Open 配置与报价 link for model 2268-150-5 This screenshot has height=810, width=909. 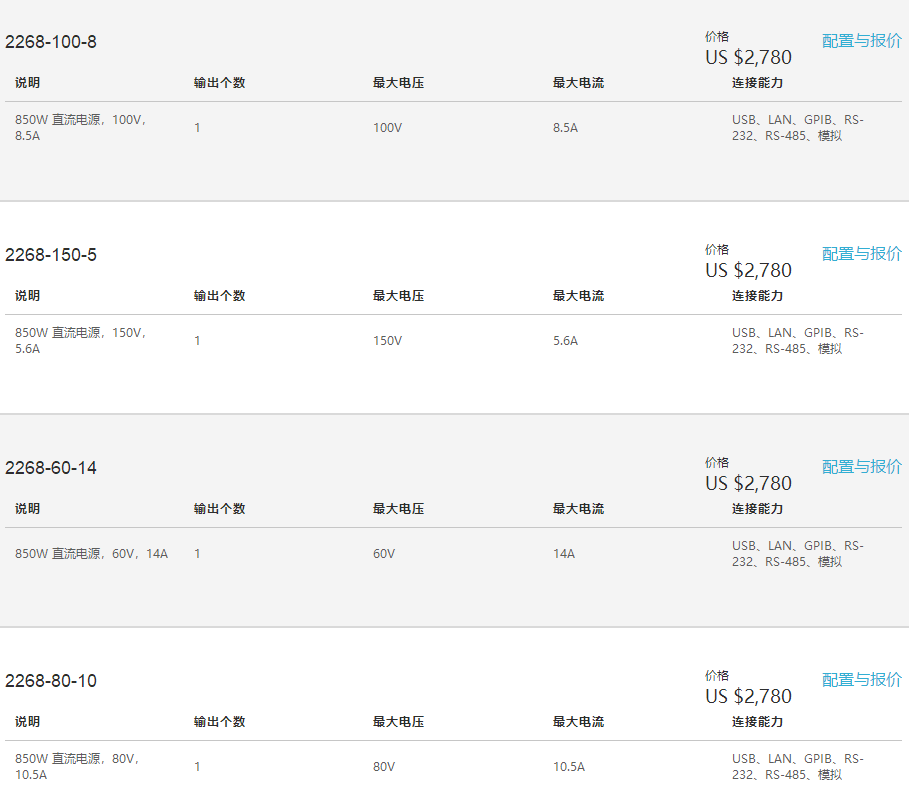pyautogui.click(x=861, y=254)
